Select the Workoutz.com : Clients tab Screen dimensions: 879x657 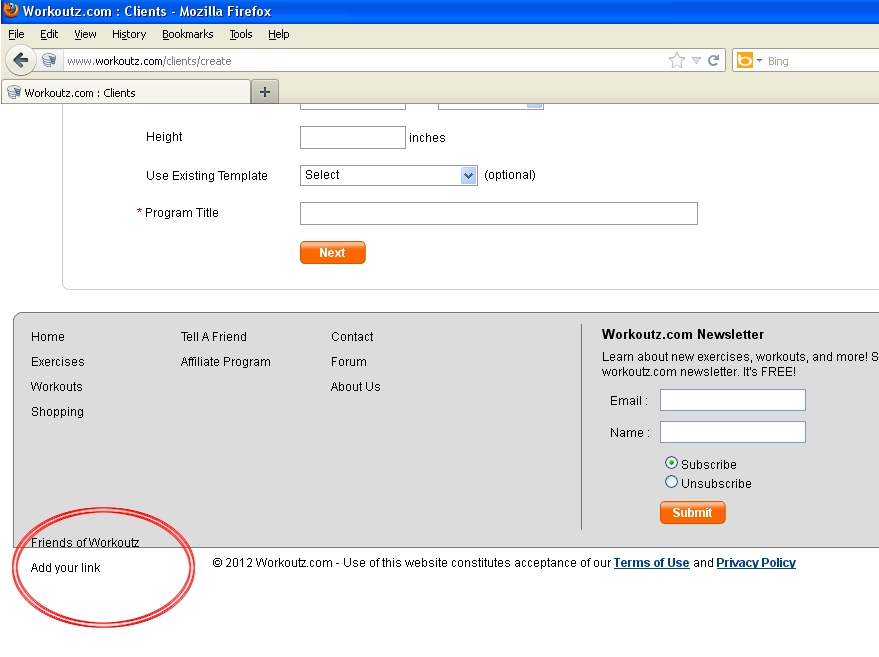click(x=126, y=92)
